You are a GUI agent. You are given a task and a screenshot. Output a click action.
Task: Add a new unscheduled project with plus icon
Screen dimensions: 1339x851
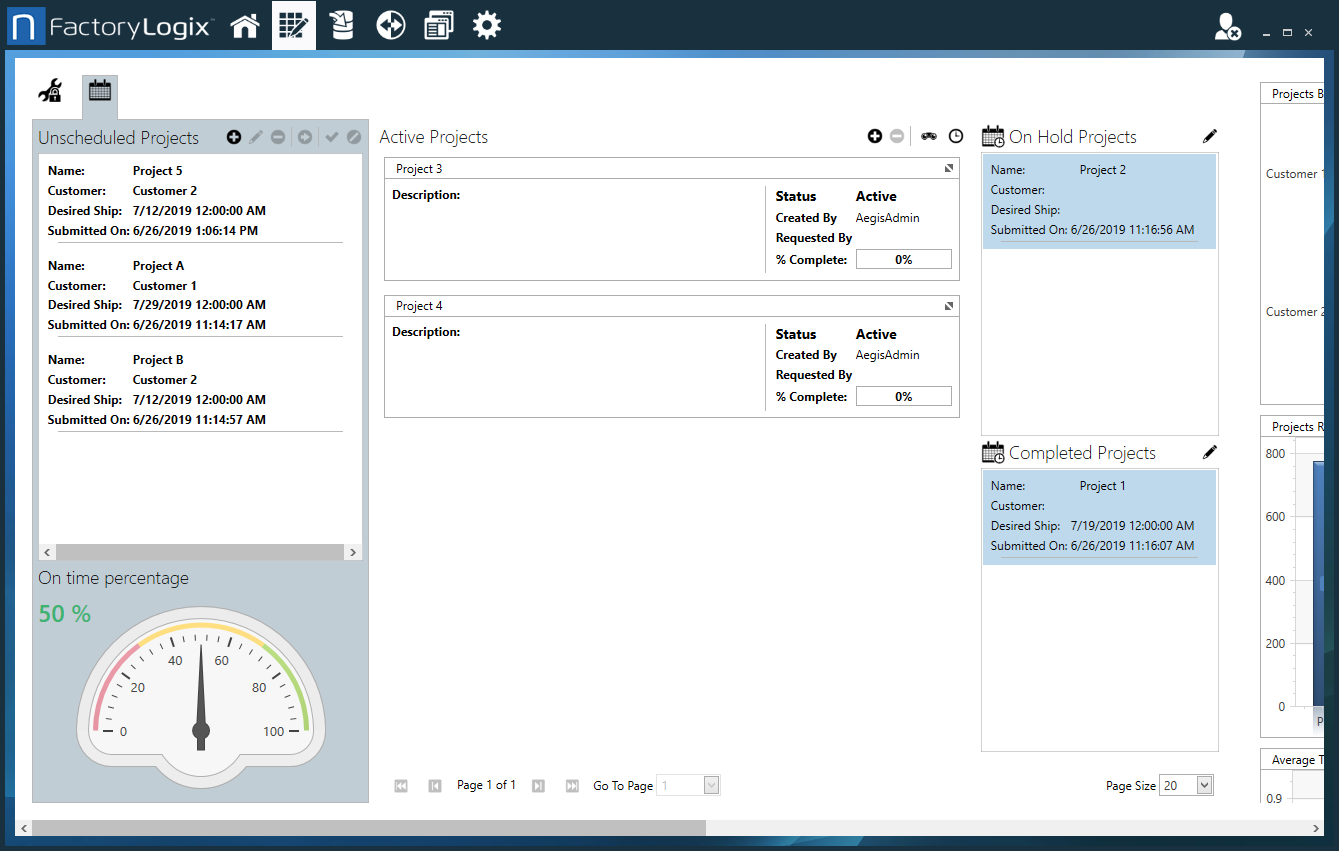click(234, 137)
